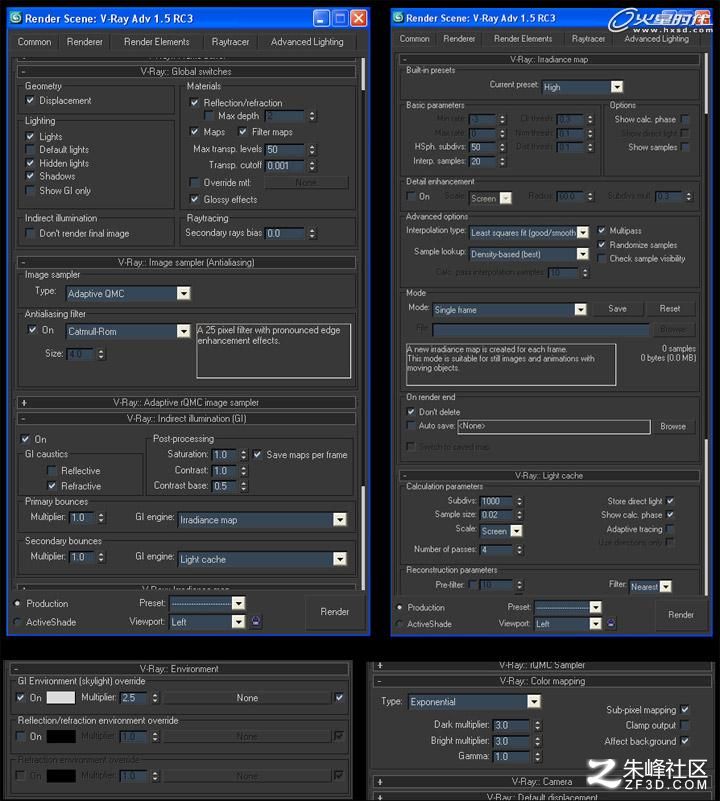Click Save button for irradiance map

coord(617,309)
